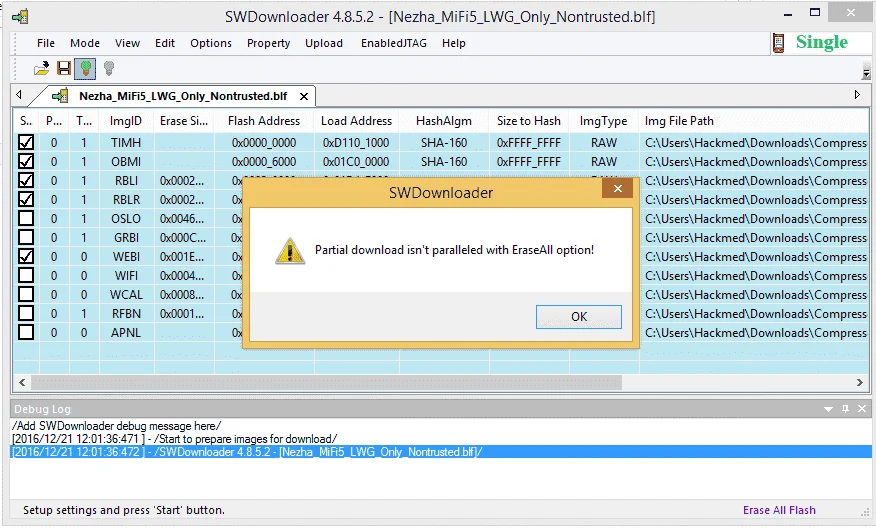Click the warning icon in the dialog
876x528 pixels.
(290, 251)
